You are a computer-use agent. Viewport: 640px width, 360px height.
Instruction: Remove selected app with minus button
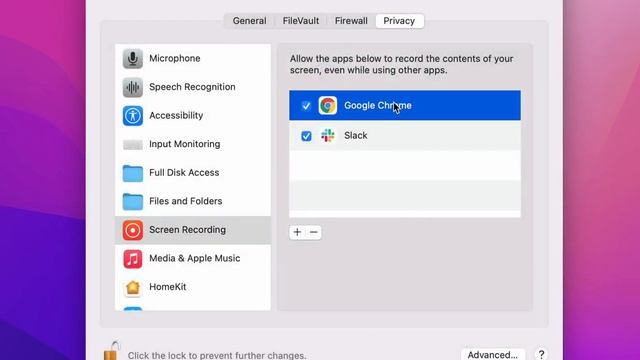[x=313, y=232]
